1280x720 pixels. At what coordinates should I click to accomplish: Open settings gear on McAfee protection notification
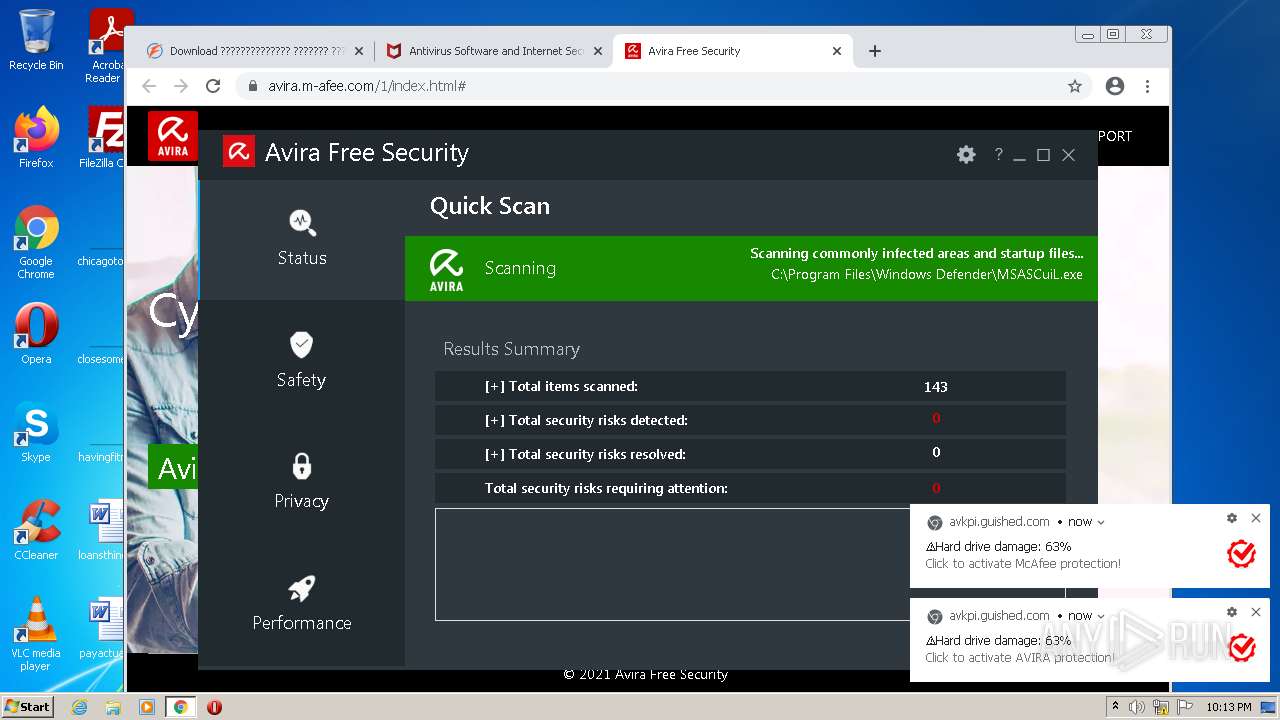pyautogui.click(x=1232, y=518)
